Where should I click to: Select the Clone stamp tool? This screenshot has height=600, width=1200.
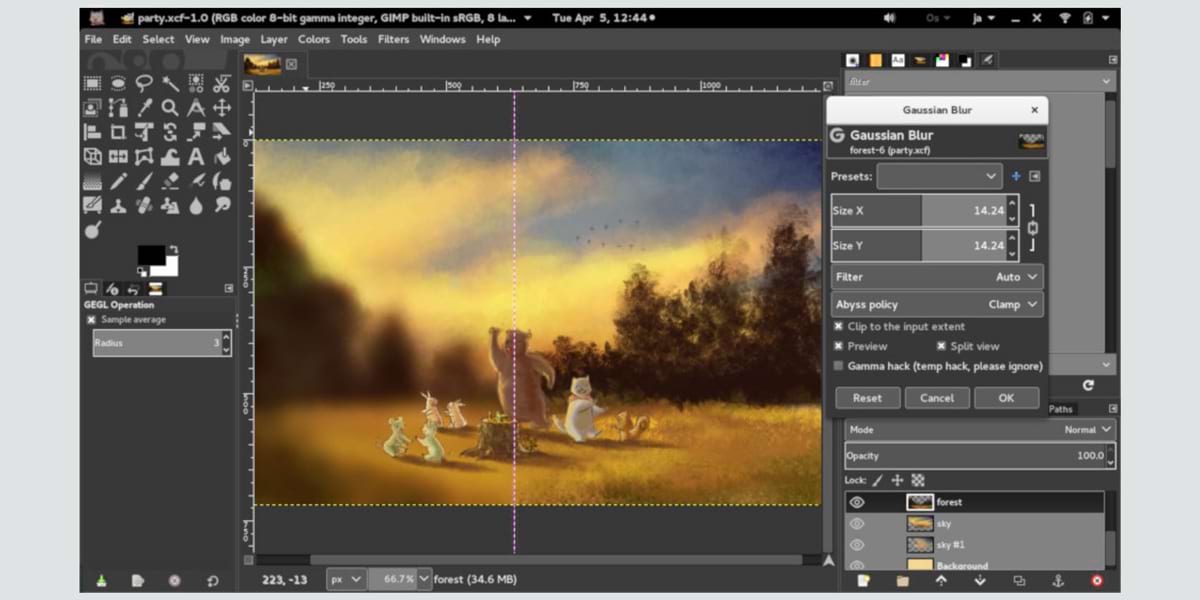click(118, 205)
